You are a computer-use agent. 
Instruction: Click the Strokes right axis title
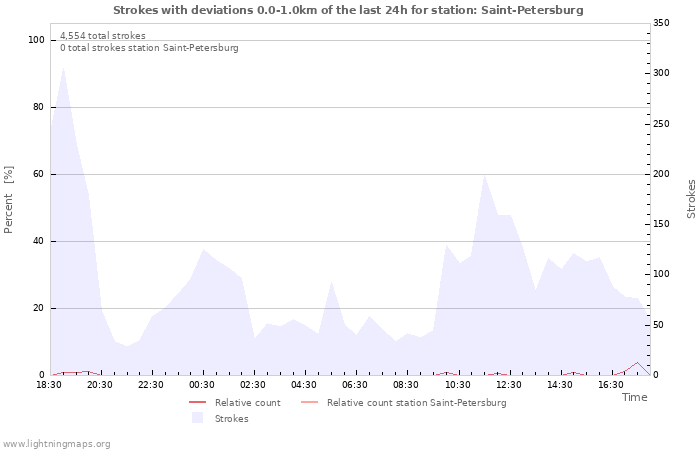point(691,199)
